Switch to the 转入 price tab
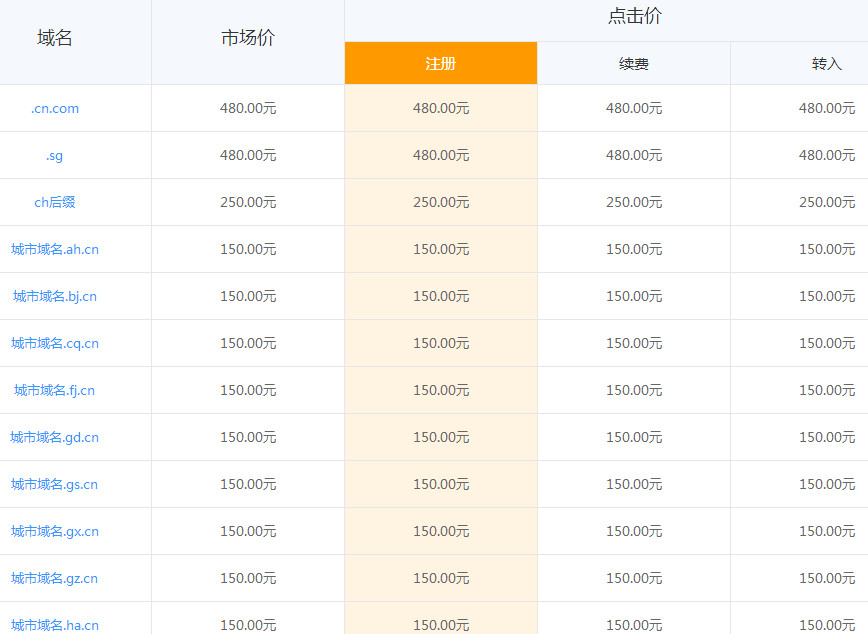The height and width of the screenshot is (634, 868). (x=826, y=64)
